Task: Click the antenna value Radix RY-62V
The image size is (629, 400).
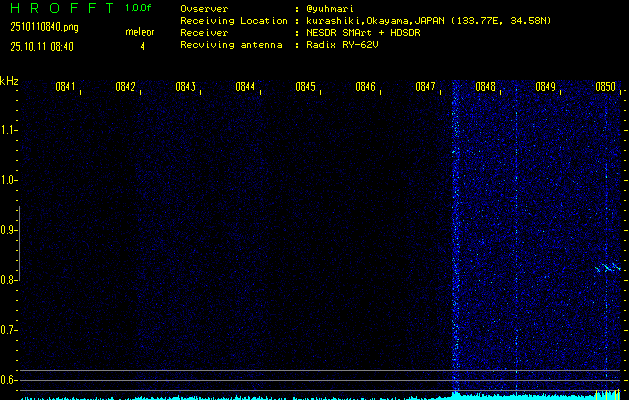Action: pyautogui.click(x=342, y=45)
